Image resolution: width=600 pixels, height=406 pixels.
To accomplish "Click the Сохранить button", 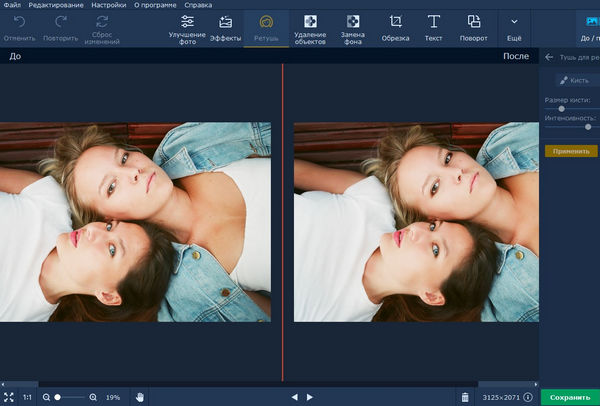I will pos(569,397).
